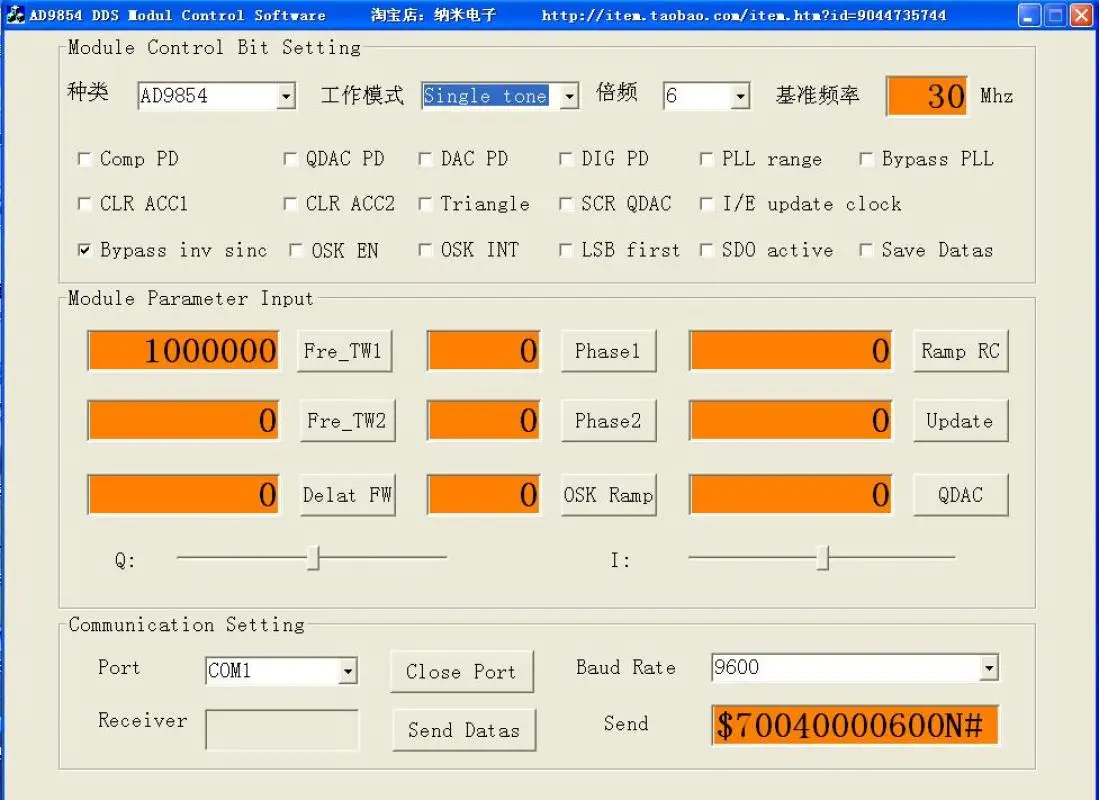Click the Send Datas button
The image size is (1099, 800).
tap(464, 730)
